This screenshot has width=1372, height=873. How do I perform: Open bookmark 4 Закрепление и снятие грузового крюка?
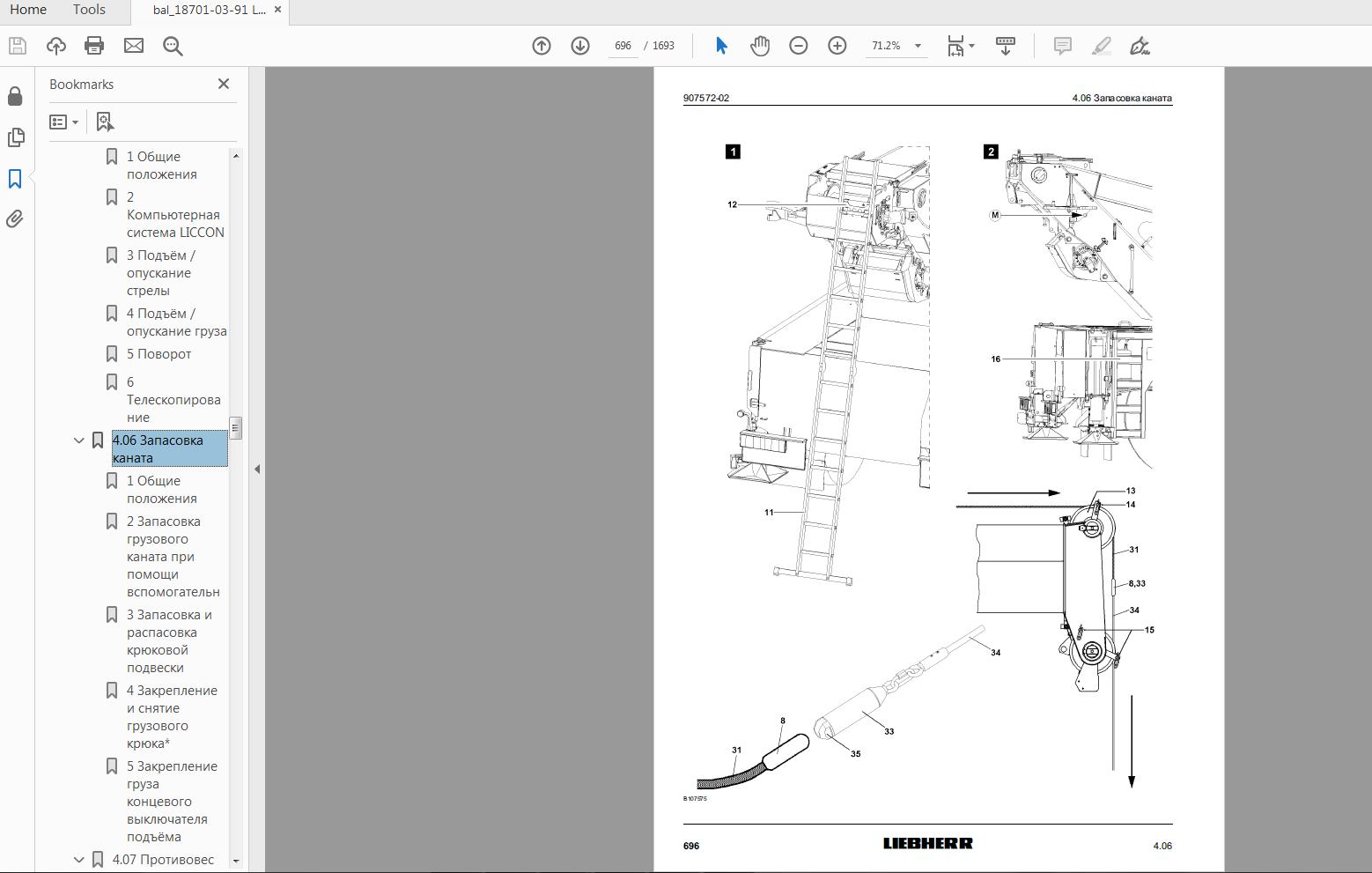[x=172, y=717]
